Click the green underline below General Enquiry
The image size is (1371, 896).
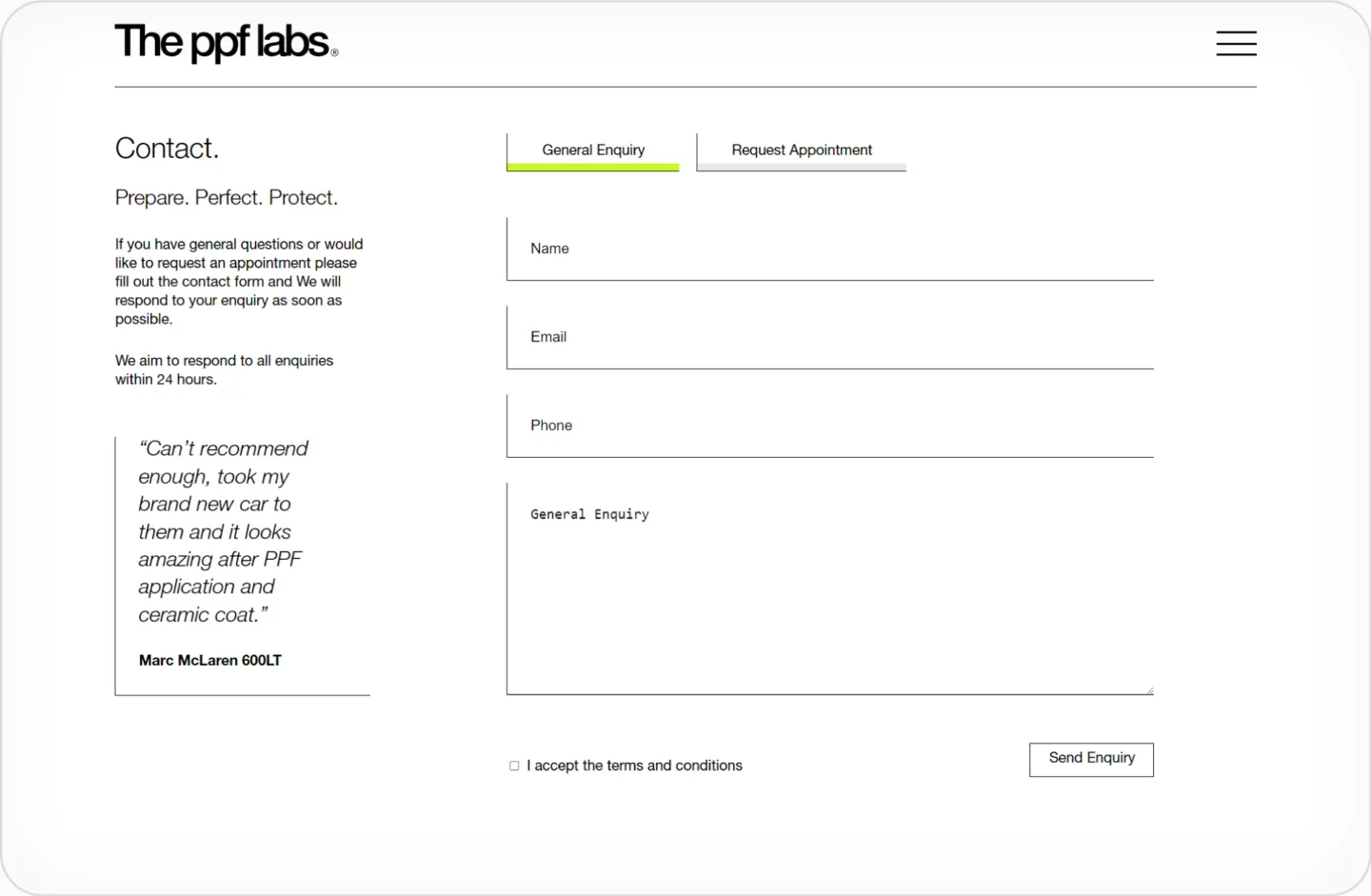coord(593,168)
